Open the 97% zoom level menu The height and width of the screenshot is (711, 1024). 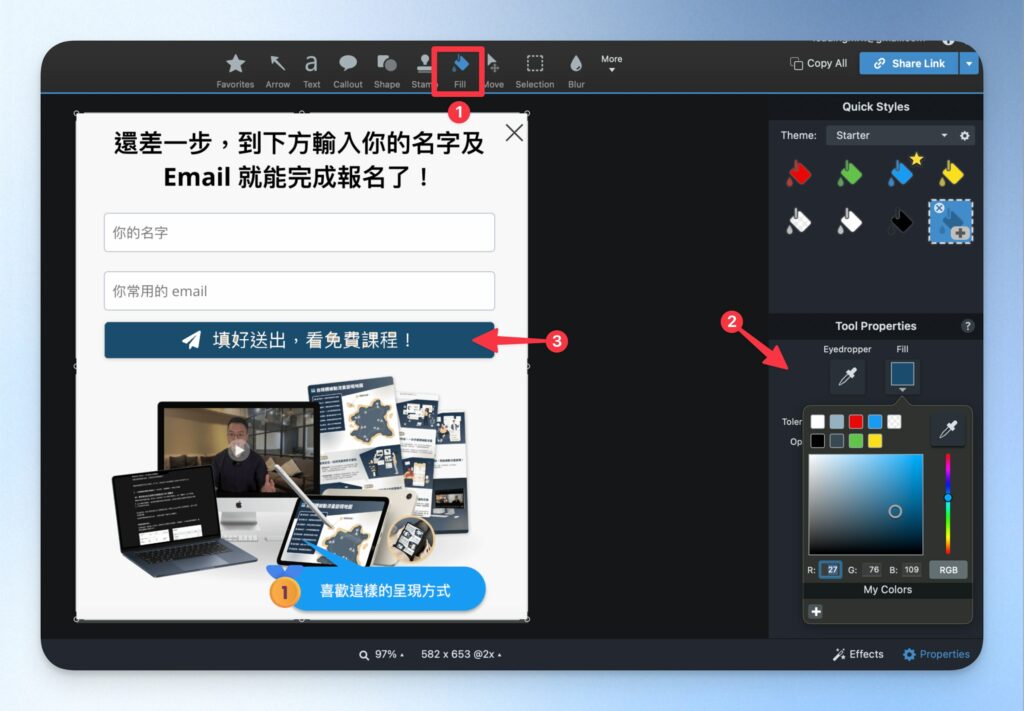coord(382,654)
